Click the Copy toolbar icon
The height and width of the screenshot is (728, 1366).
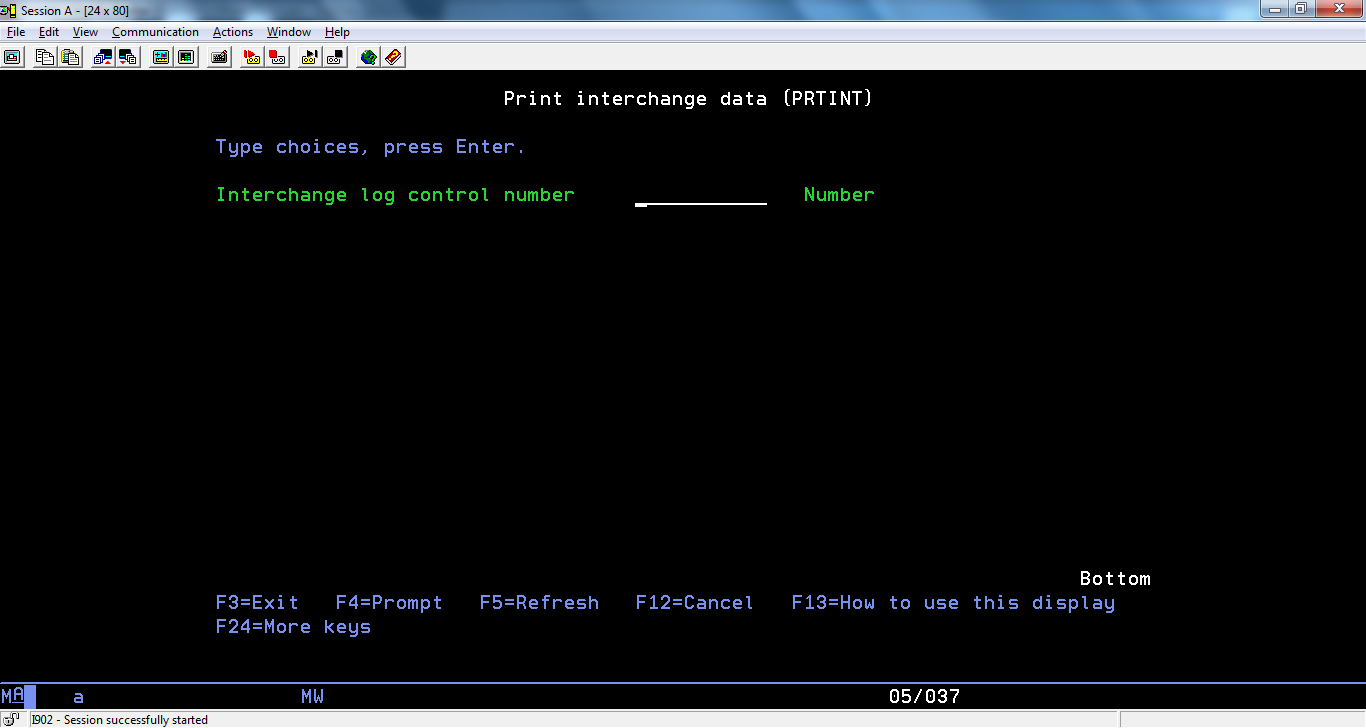(45, 57)
